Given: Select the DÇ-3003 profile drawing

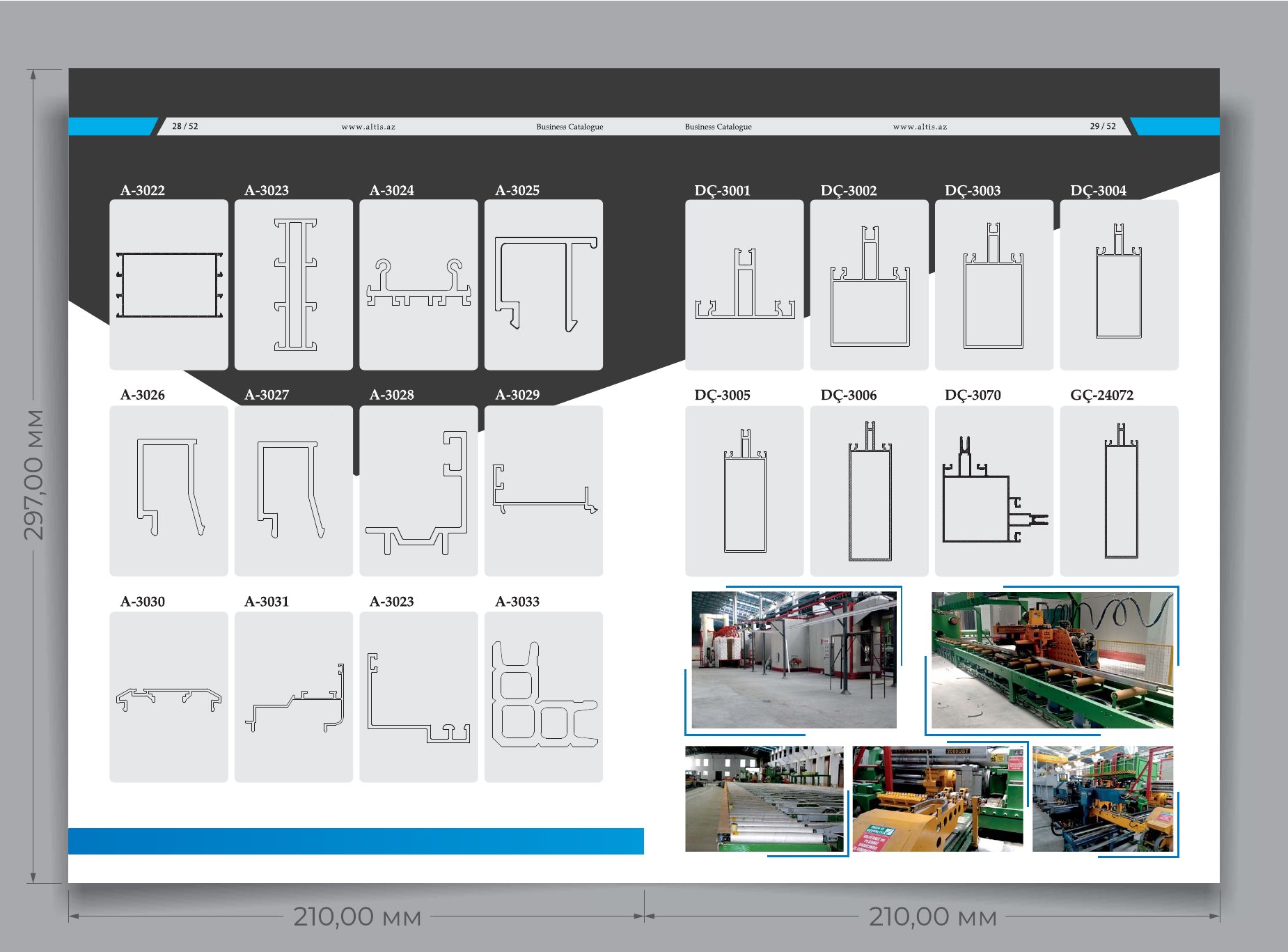Looking at the screenshot, I should (994, 285).
